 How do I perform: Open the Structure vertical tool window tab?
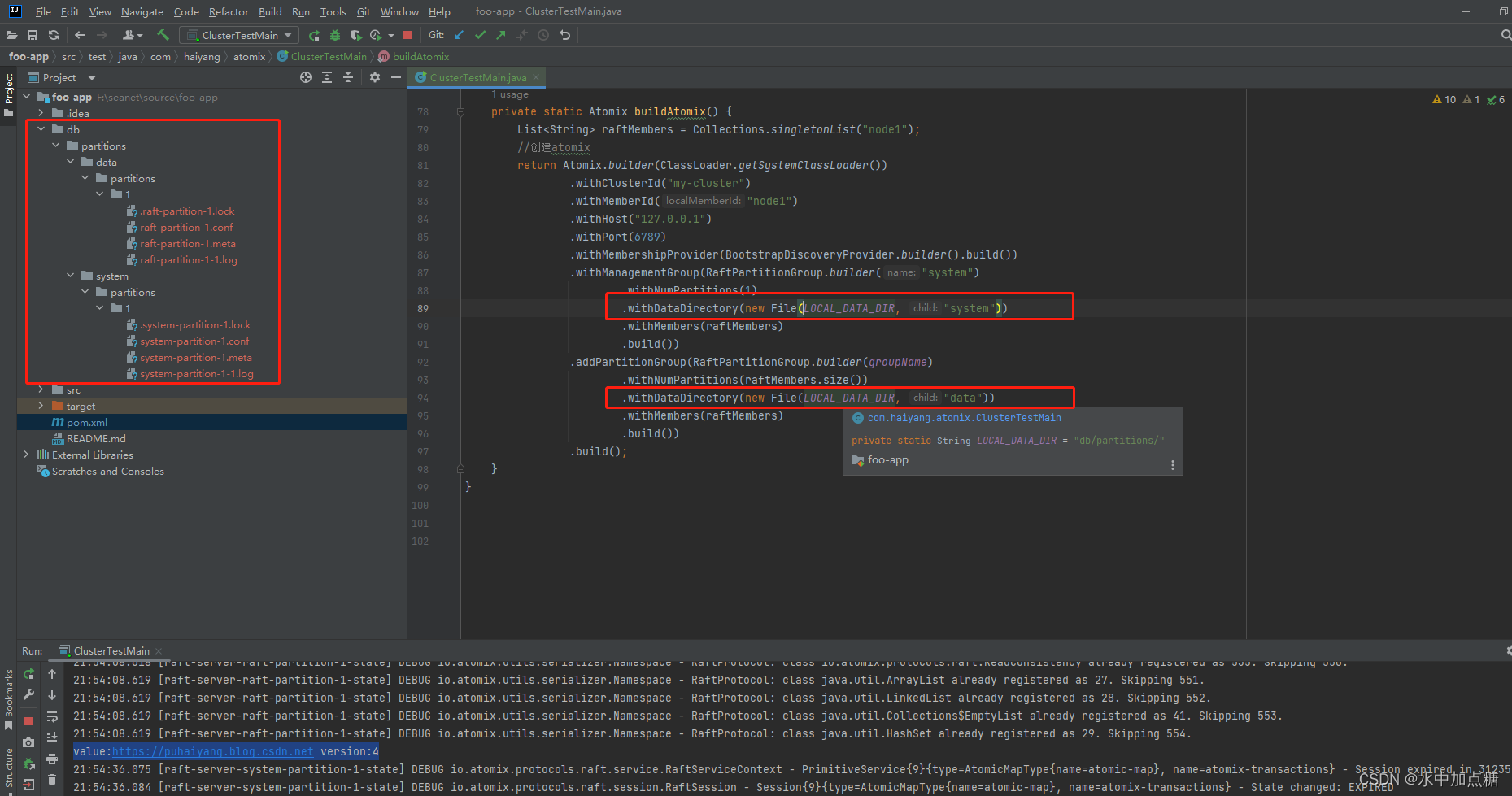pos(8,768)
